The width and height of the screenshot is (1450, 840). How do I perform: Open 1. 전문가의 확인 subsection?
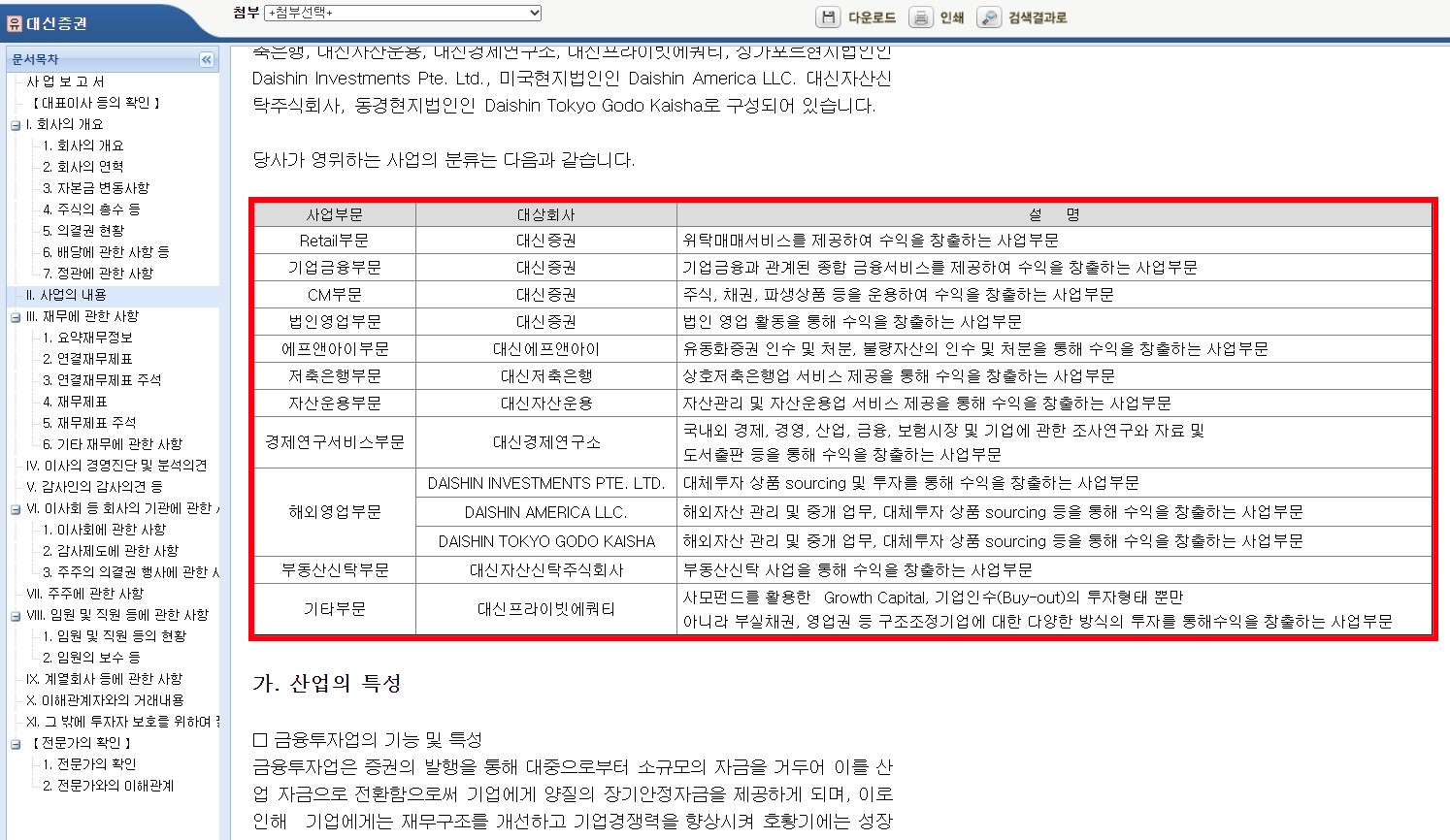point(89,764)
